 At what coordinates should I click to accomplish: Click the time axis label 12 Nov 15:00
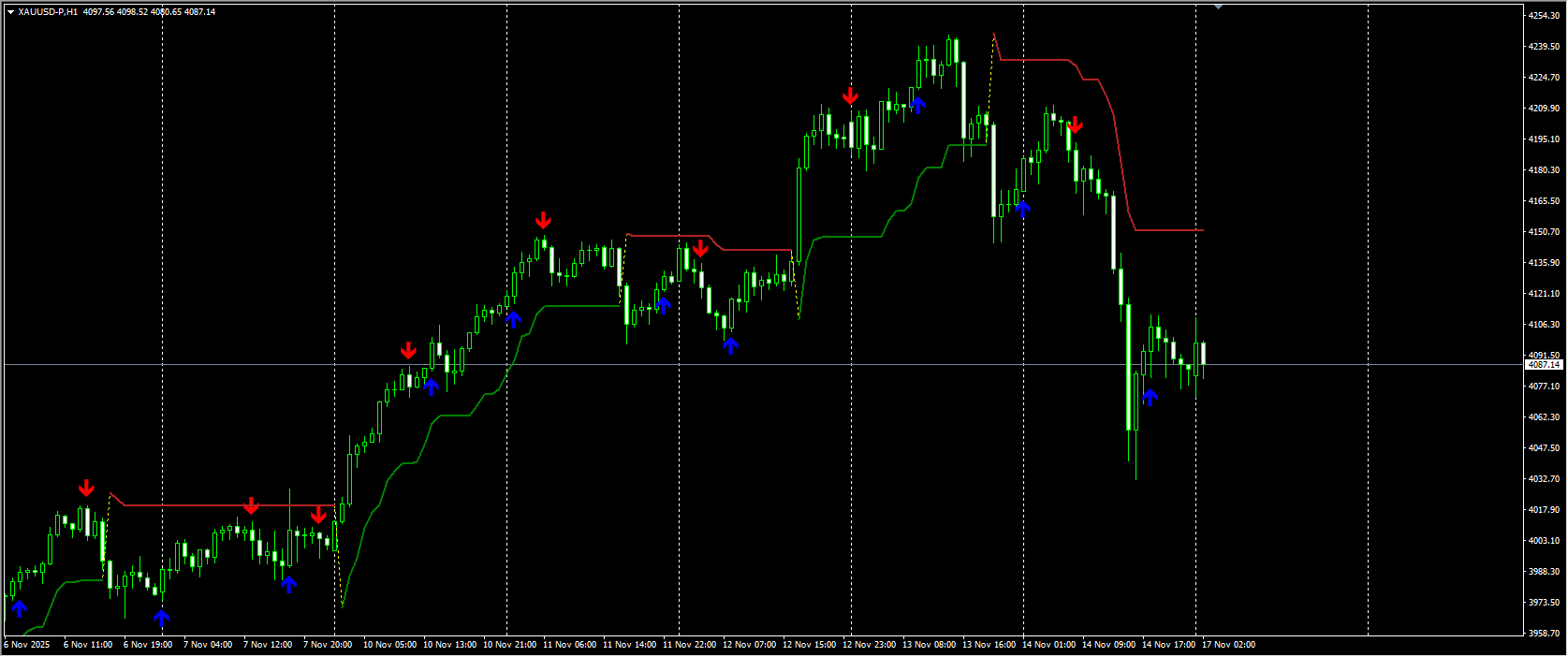tap(809, 645)
